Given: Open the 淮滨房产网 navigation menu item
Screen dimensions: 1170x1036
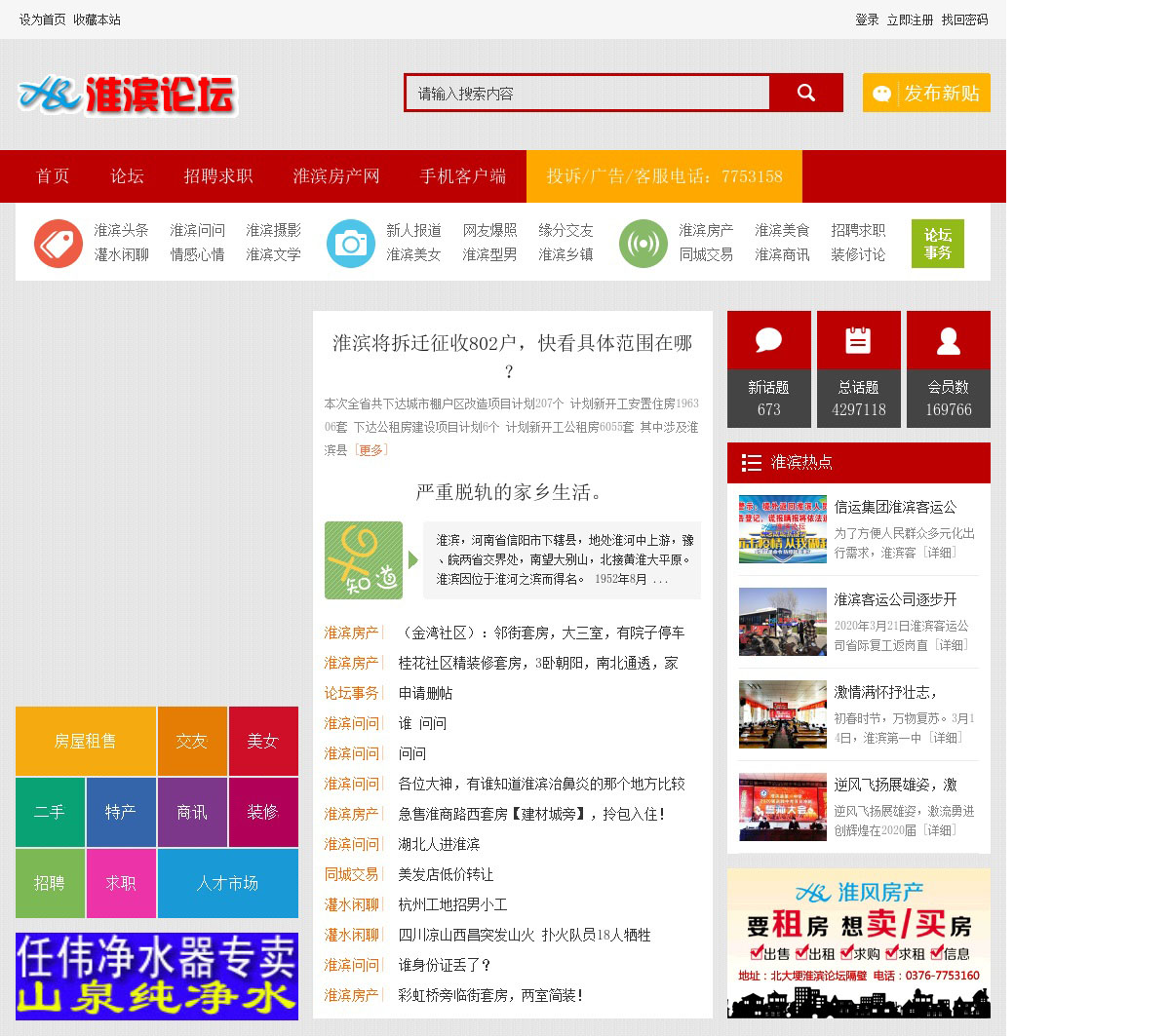Looking at the screenshot, I should point(336,176).
